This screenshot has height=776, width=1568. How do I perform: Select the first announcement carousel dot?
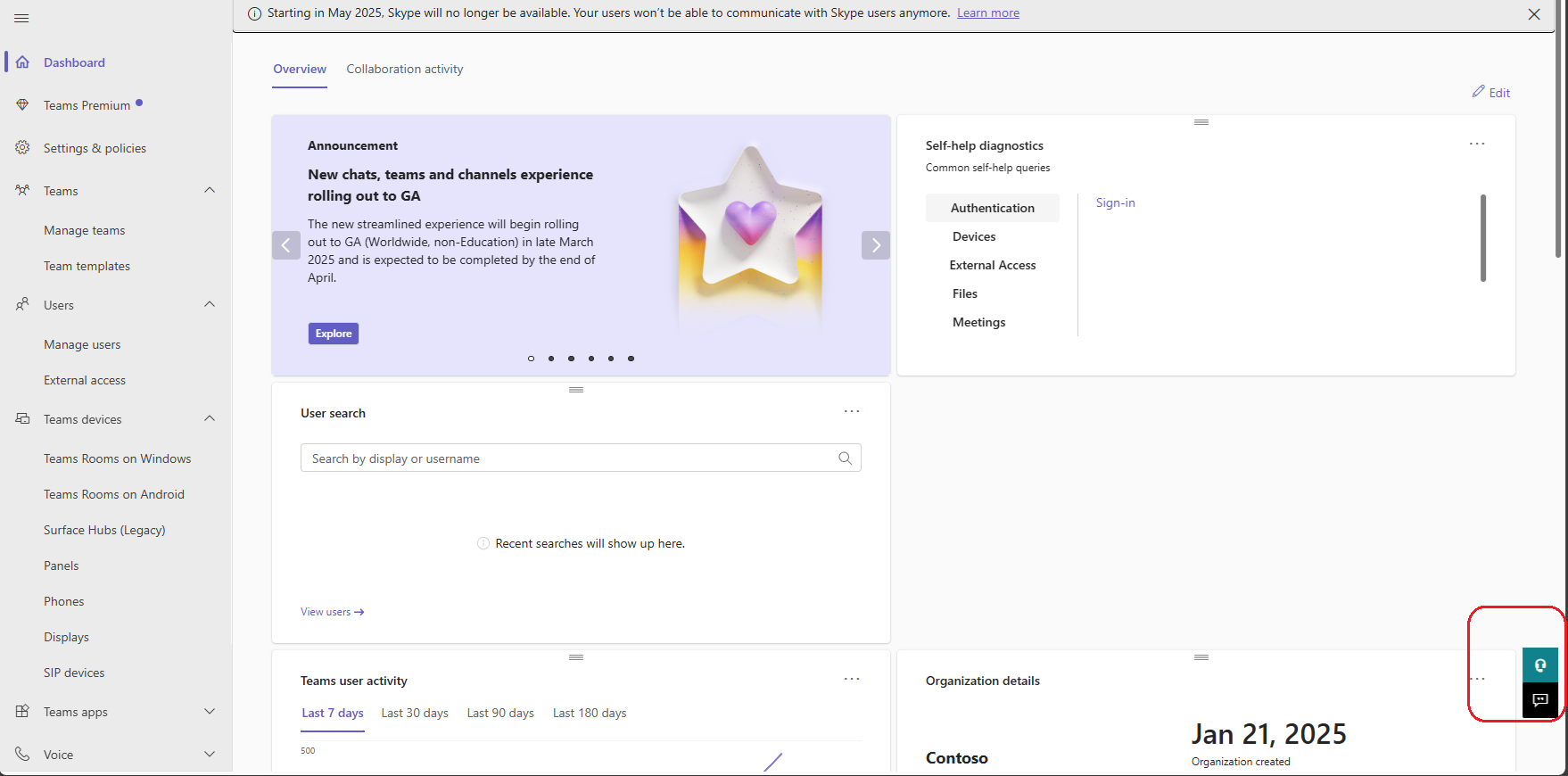tap(531, 359)
